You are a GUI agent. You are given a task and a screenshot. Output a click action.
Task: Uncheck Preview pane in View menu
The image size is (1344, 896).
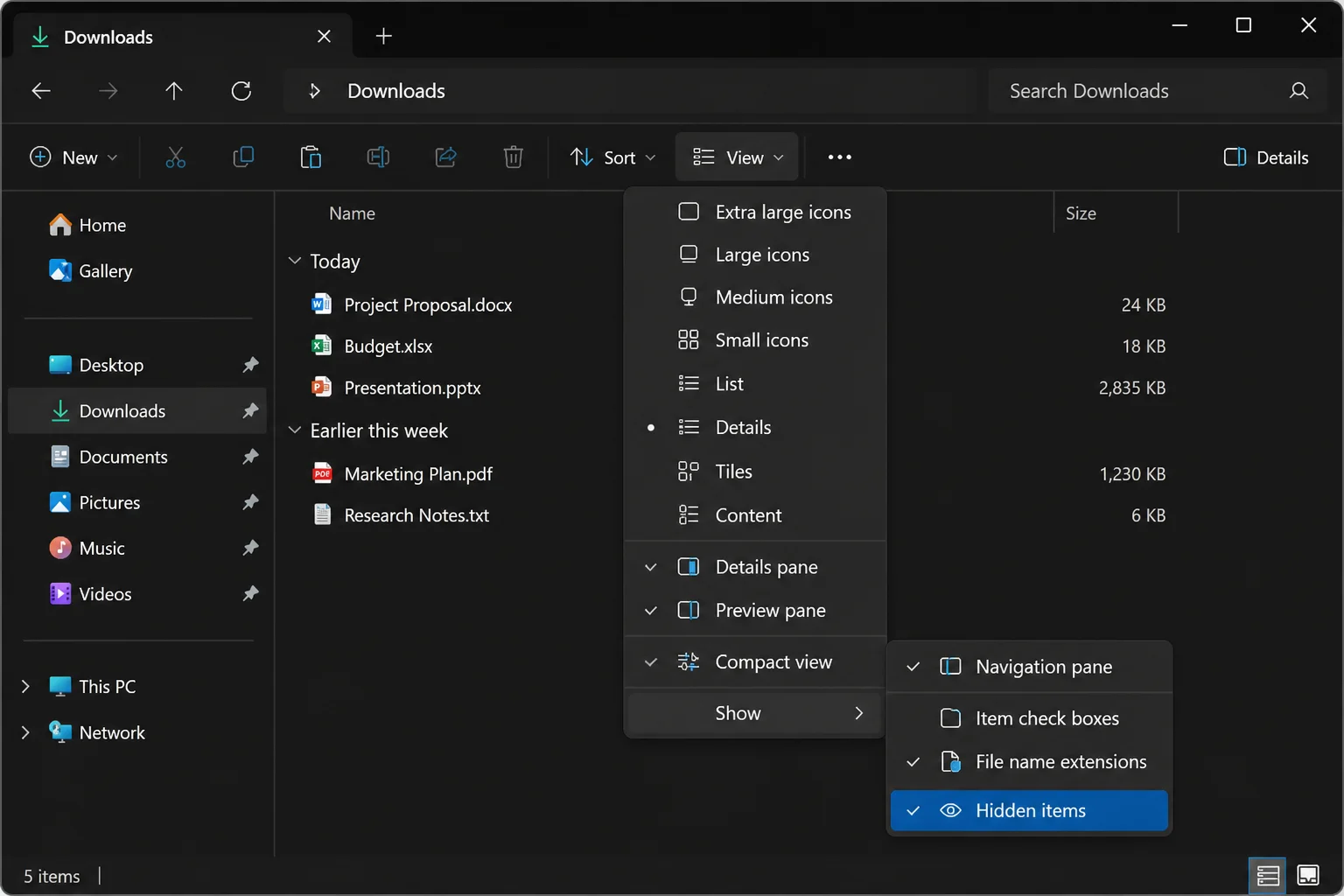click(755, 611)
